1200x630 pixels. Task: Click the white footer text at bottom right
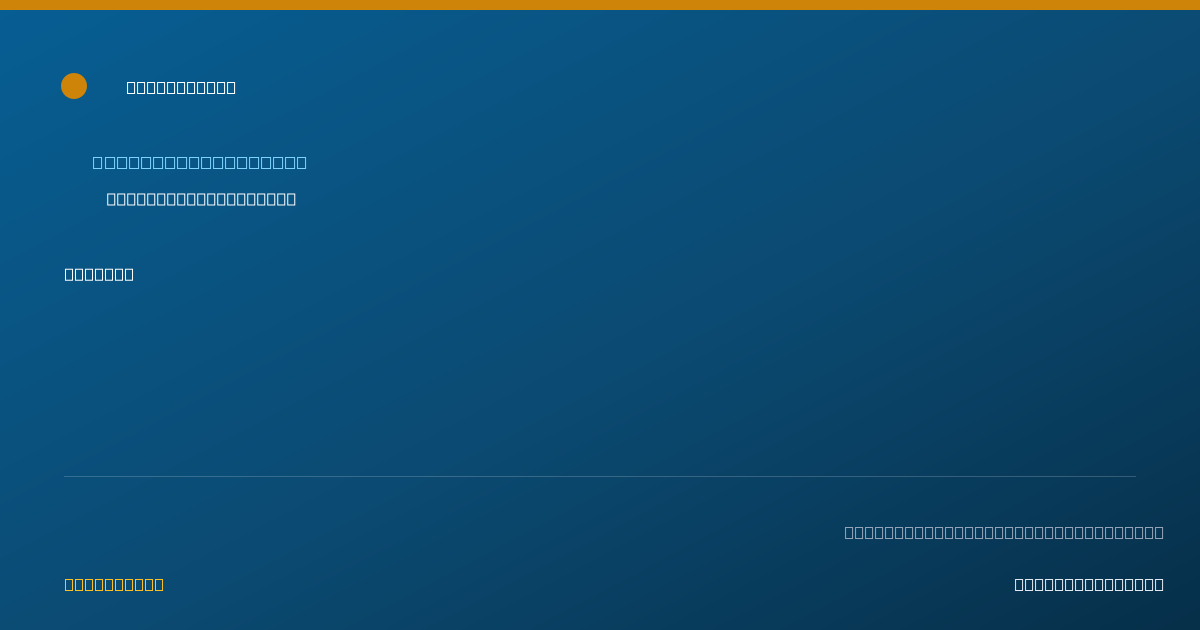coord(1089,584)
